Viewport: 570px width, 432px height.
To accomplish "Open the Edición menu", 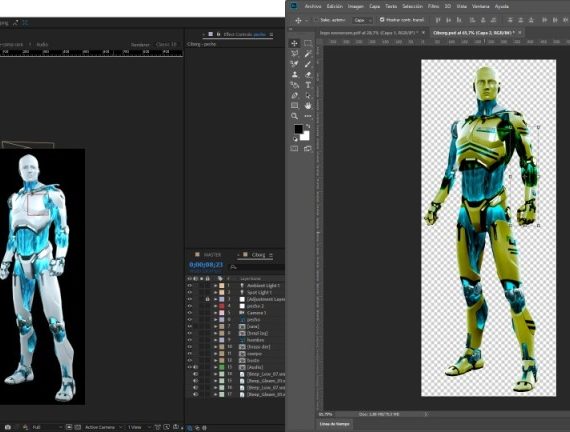I will [x=334, y=6].
